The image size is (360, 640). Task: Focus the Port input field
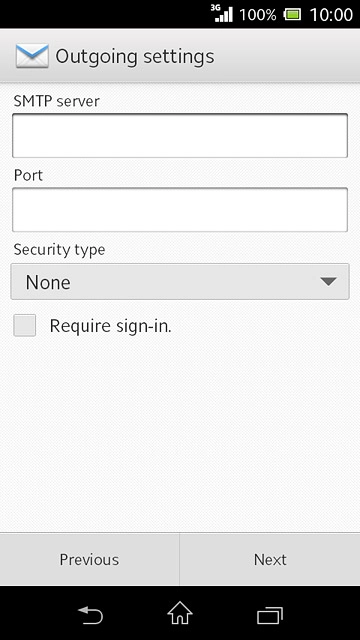[x=180, y=210]
